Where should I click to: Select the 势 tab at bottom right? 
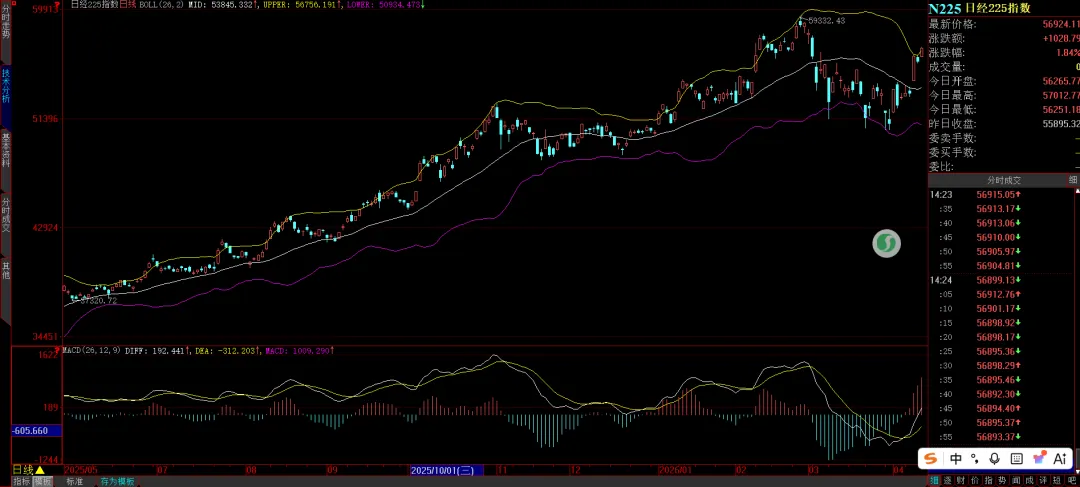tap(1004, 480)
